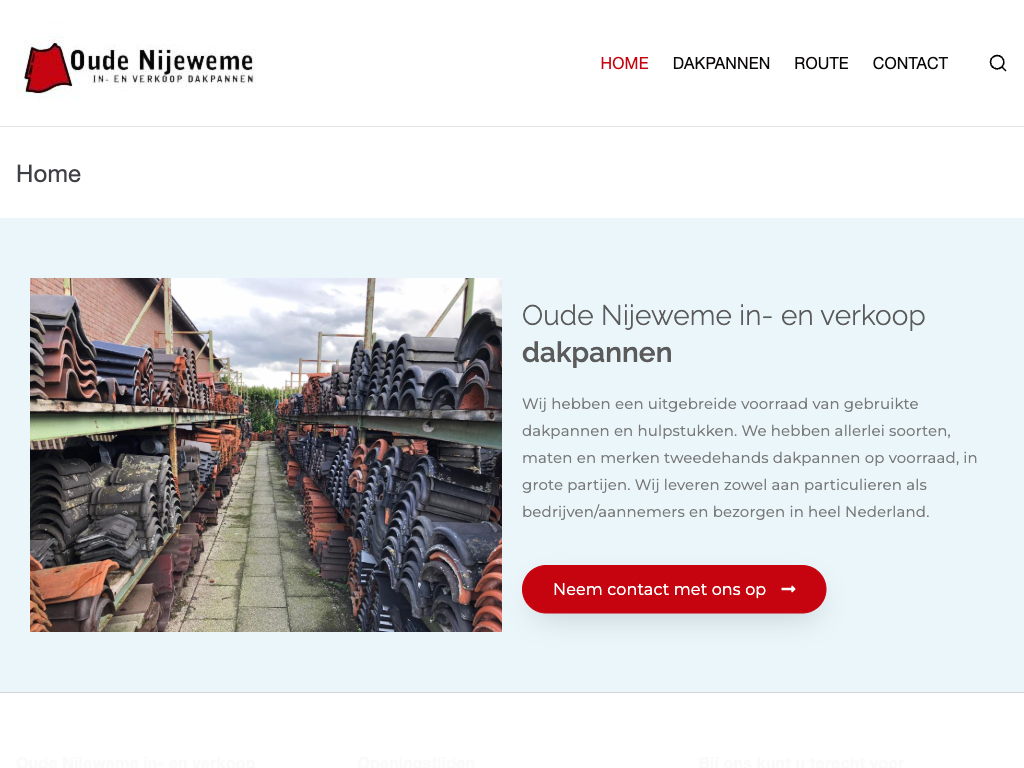Click the 'Home' page title
The height and width of the screenshot is (768, 1024).
pos(48,174)
